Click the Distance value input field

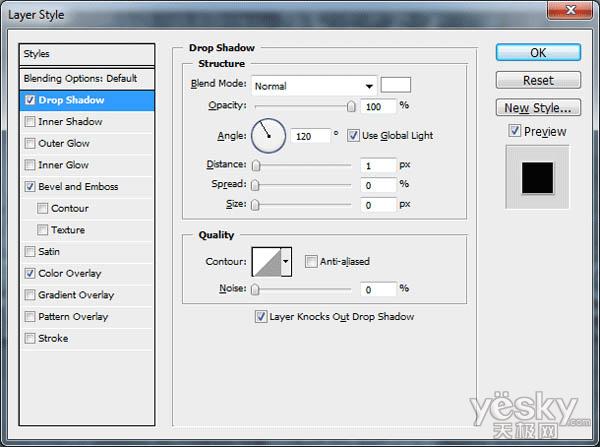(x=378, y=165)
